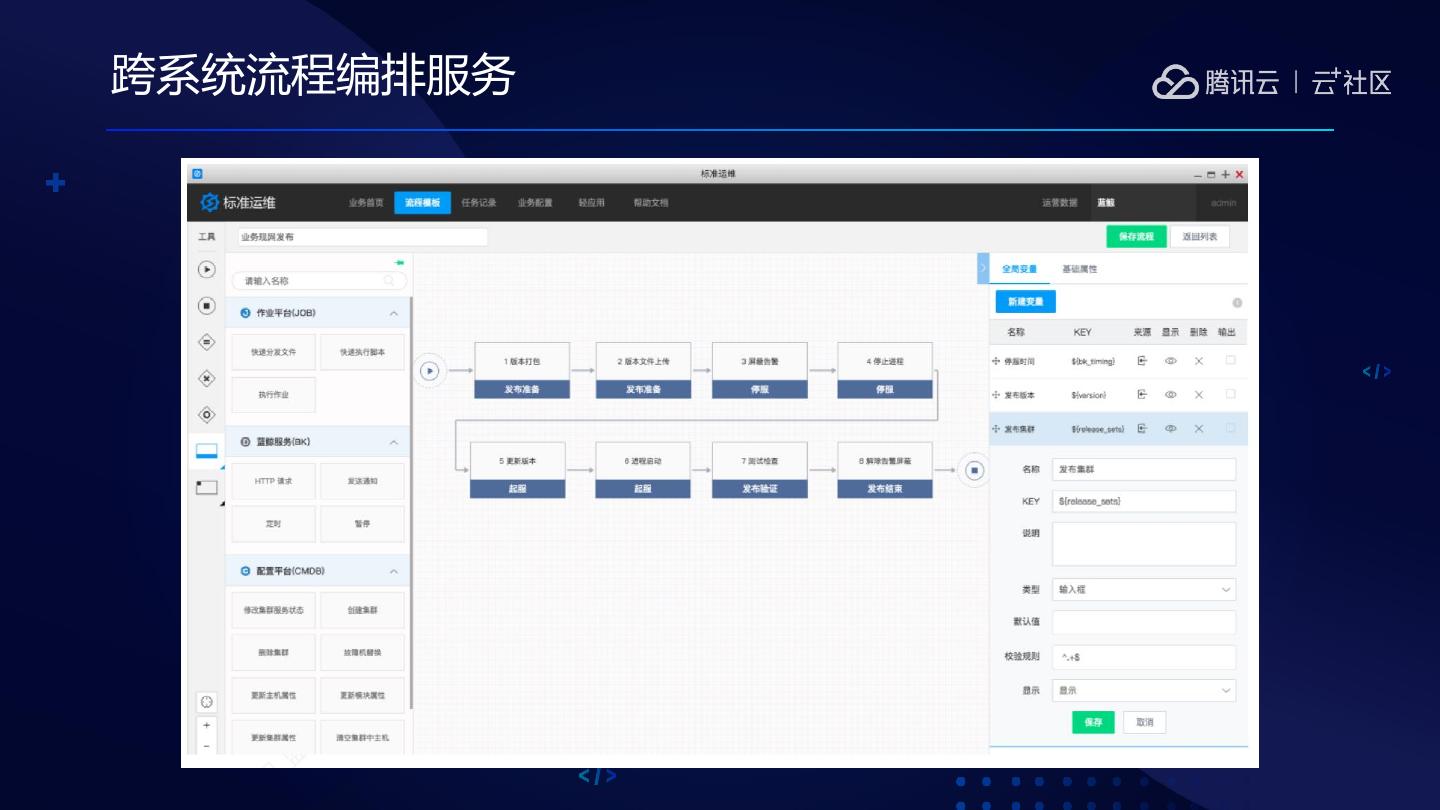Pick the diamond gateway tool with equals sign
The height and width of the screenshot is (810, 1440).
pos(206,342)
